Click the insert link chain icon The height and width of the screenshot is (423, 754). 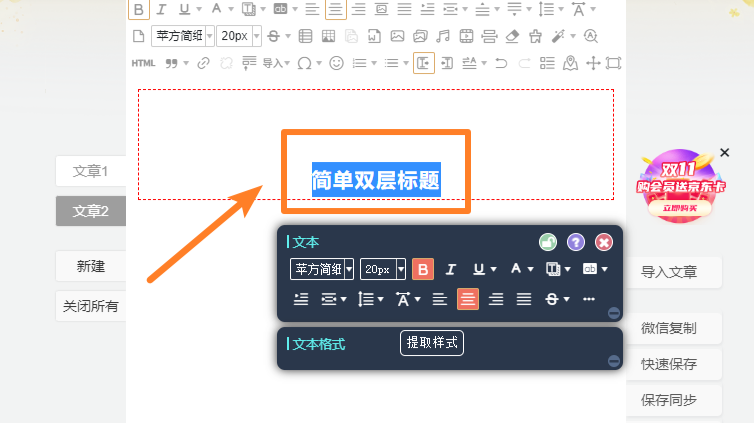[x=203, y=63]
